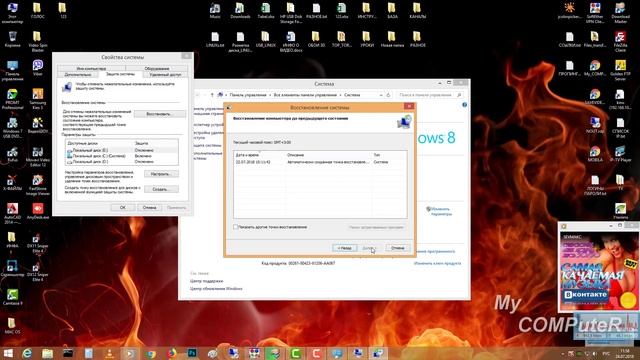Open Google Chrome from the taskbar

pos(151,353)
